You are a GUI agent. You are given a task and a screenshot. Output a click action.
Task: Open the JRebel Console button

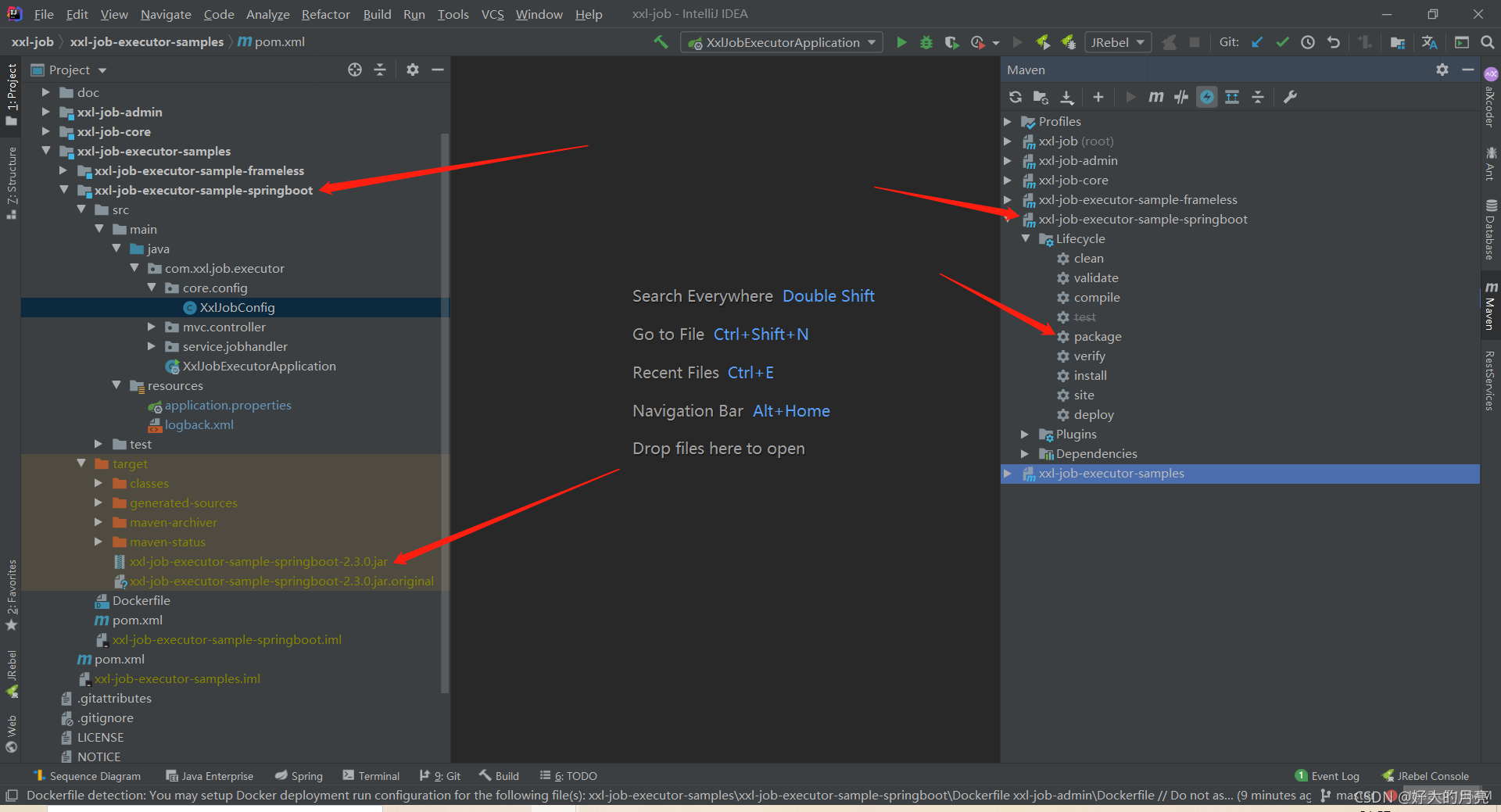[x=1424, y=776]
